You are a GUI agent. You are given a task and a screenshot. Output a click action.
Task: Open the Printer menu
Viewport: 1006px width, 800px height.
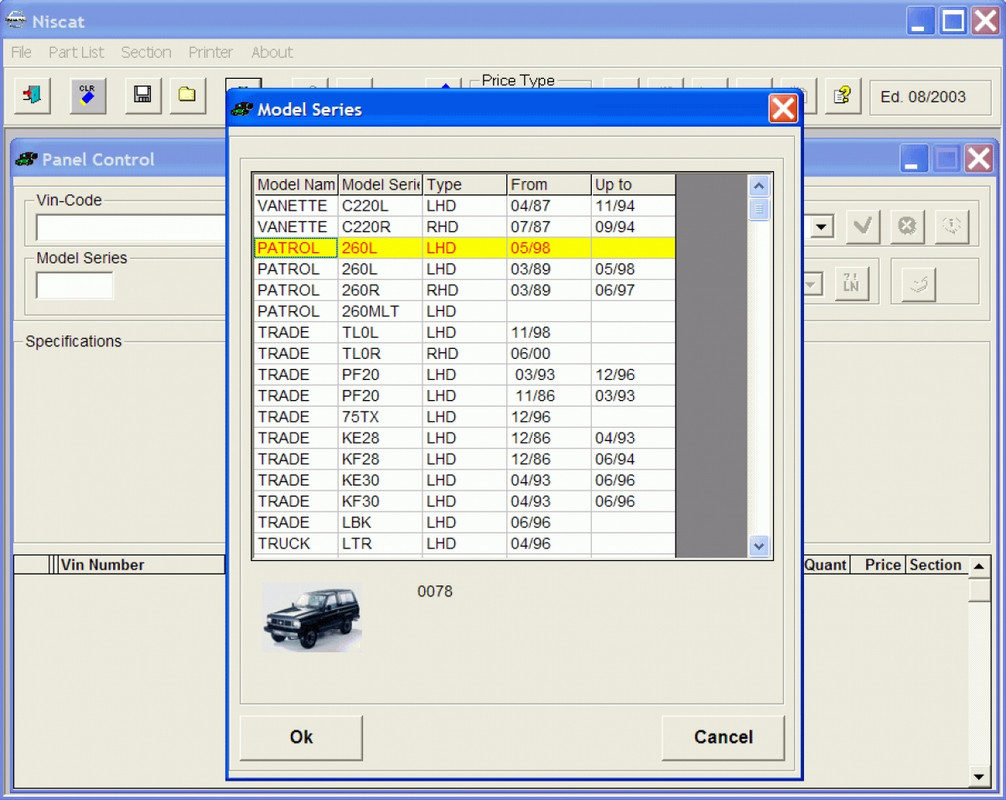pyautogui.click(x=210, y=52)
